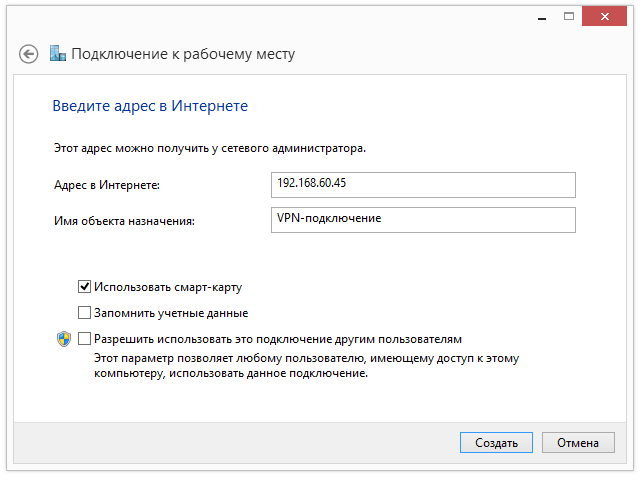Click the «Подключение к рабочему месту» title text
The height and width of the screenshot is (482, 642).
point(183,54)
